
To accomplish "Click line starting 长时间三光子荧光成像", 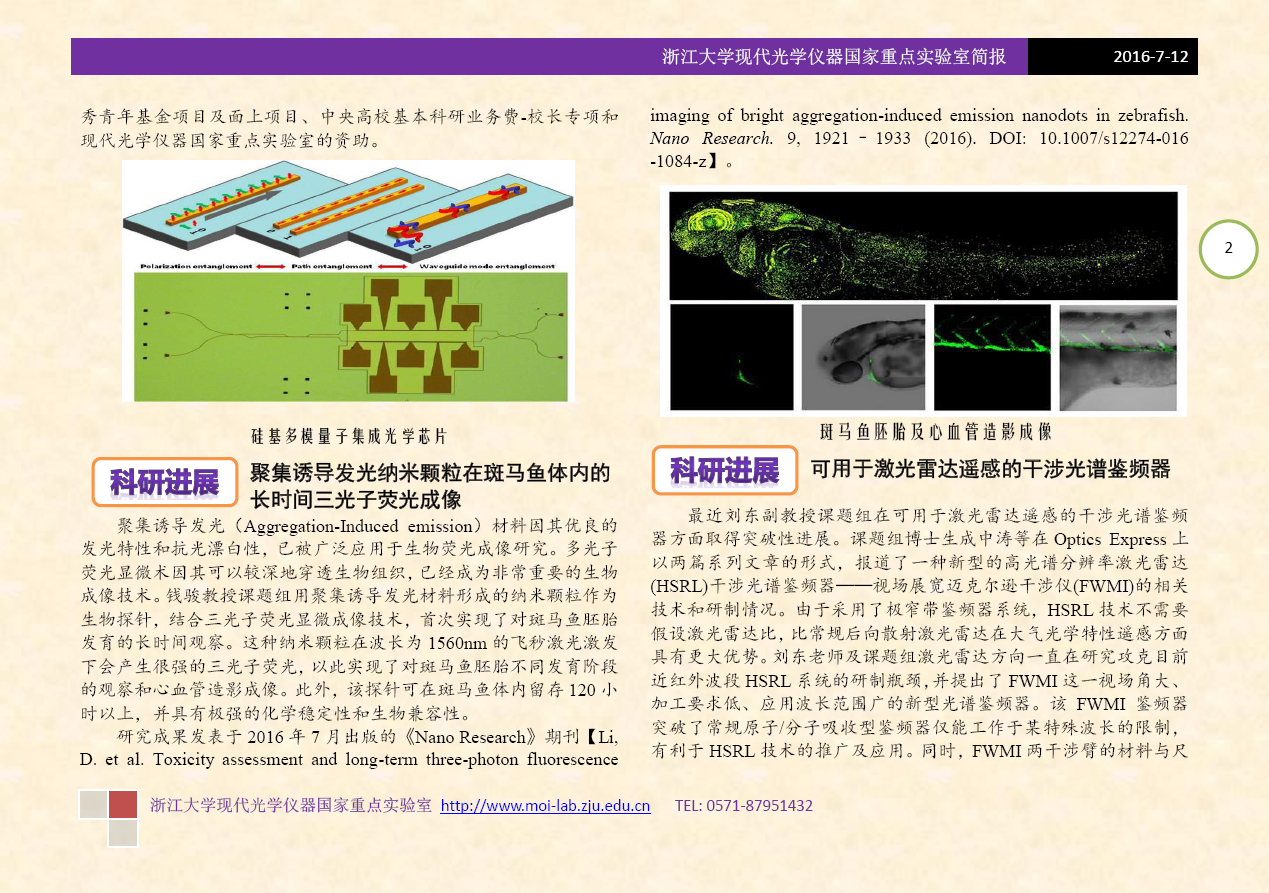I will (355, 499).
